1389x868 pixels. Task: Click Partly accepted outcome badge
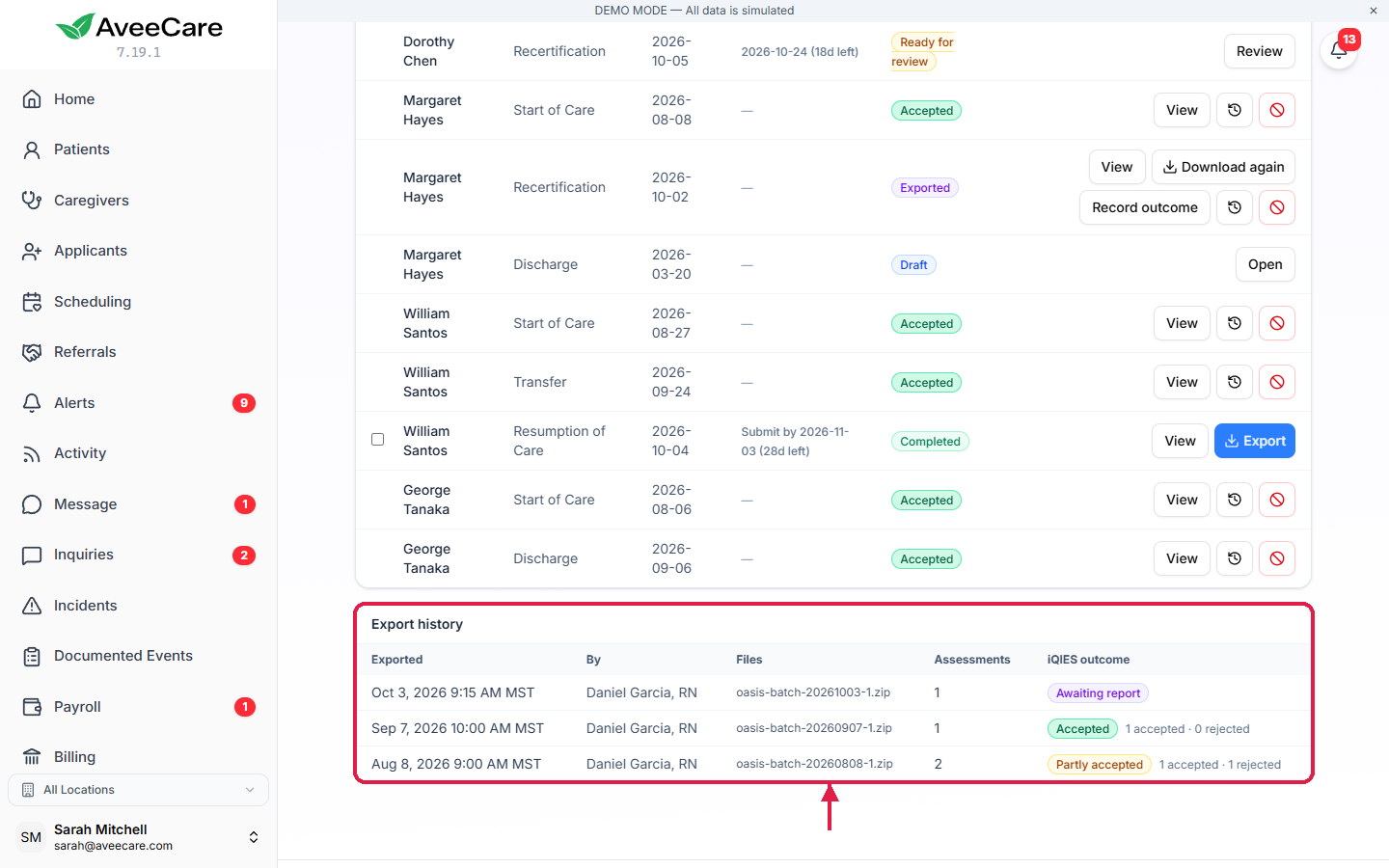[1099, 765]
